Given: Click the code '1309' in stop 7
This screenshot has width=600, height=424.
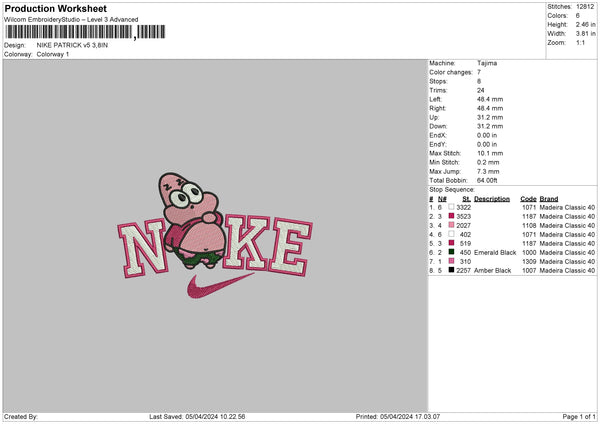Looking at the screenshot, I should (x=529, y=261).
